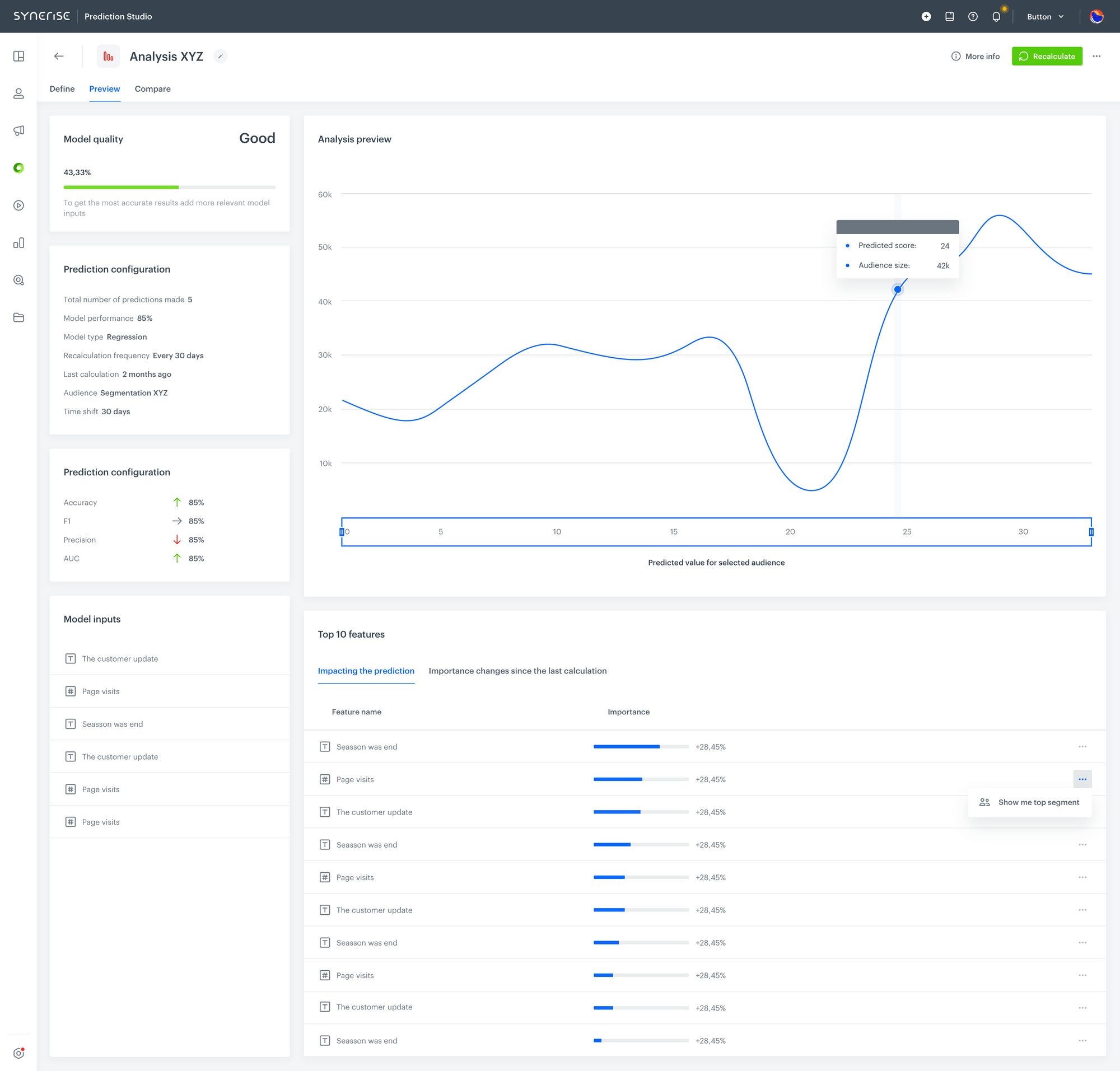Open the help question mark icon
Image resolution: width=1120 pixels, height=1071 pixels.
pos(973,16)
